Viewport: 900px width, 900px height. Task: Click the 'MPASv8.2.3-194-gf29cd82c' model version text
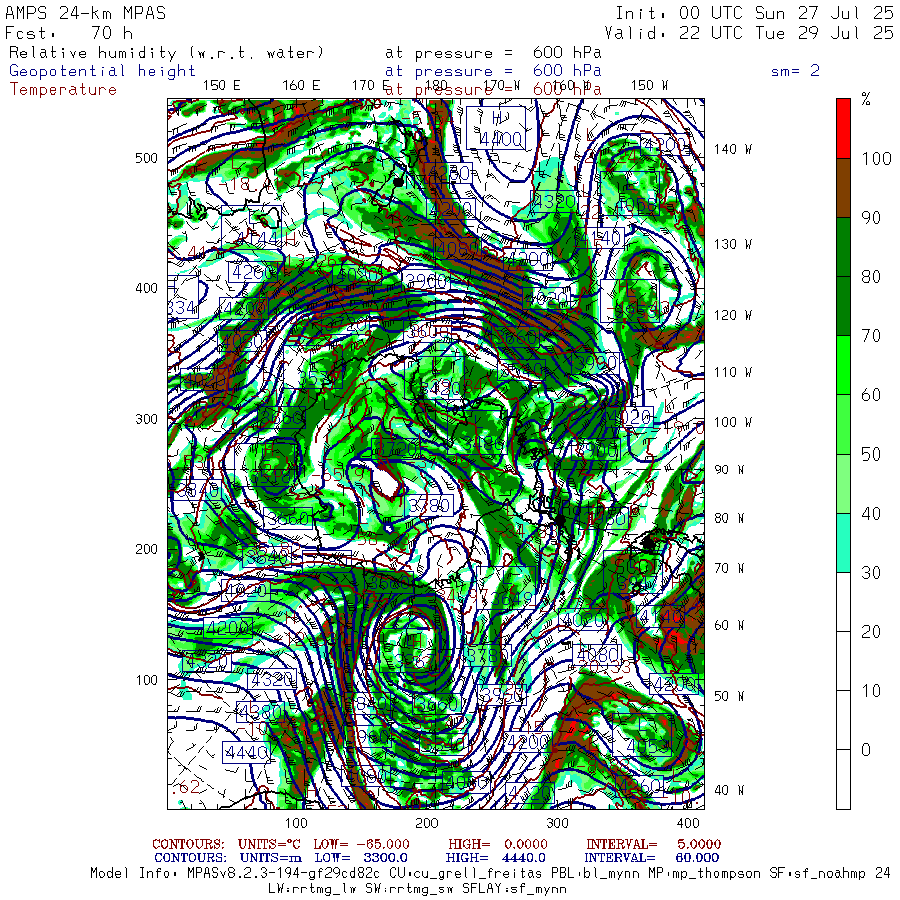click(284, 873)
